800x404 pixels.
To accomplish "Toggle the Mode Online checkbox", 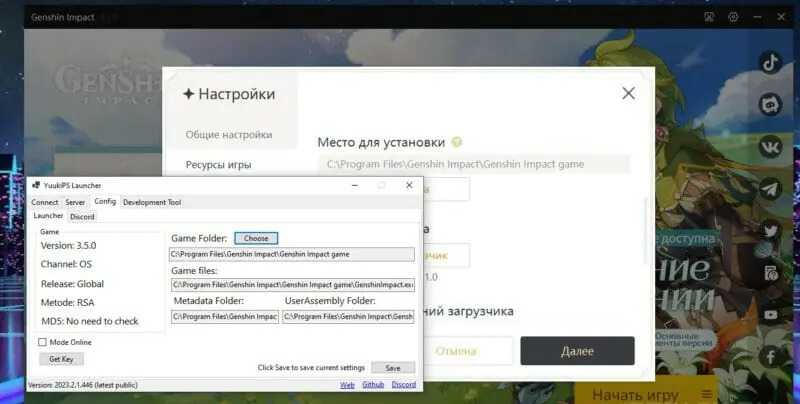I will pos(42,342).
